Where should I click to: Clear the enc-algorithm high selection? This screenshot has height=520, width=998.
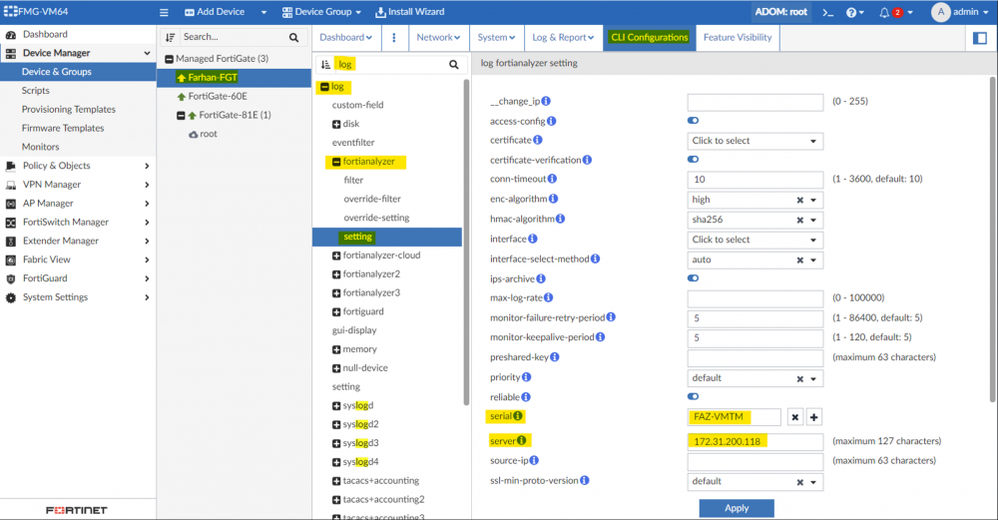coord(800,200)
